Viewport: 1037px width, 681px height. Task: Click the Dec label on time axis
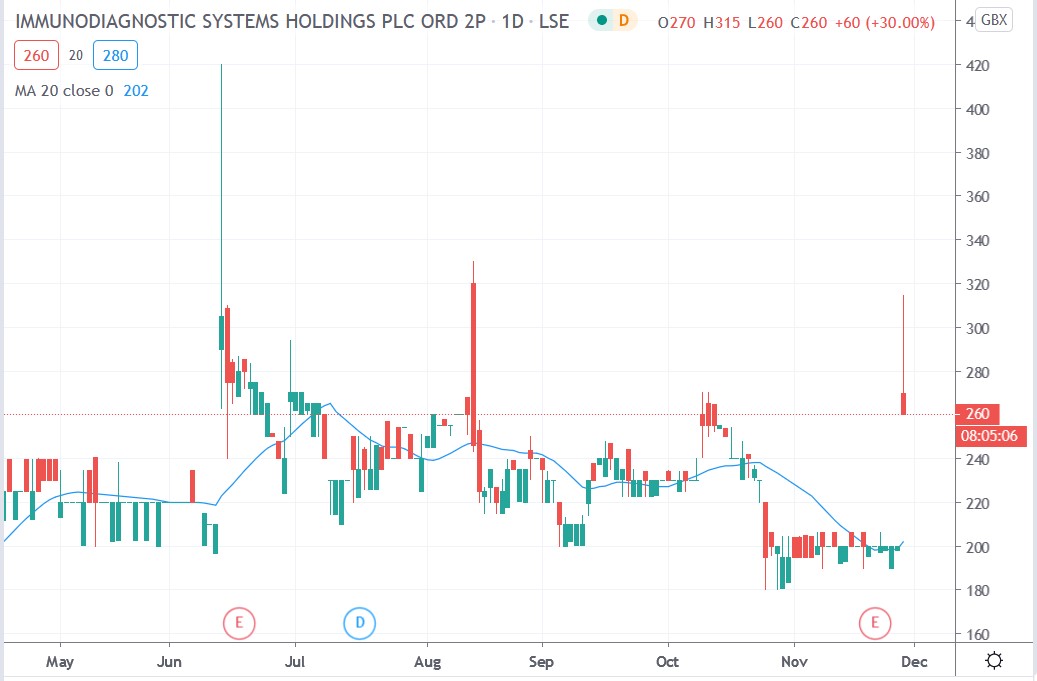(914, 662)
